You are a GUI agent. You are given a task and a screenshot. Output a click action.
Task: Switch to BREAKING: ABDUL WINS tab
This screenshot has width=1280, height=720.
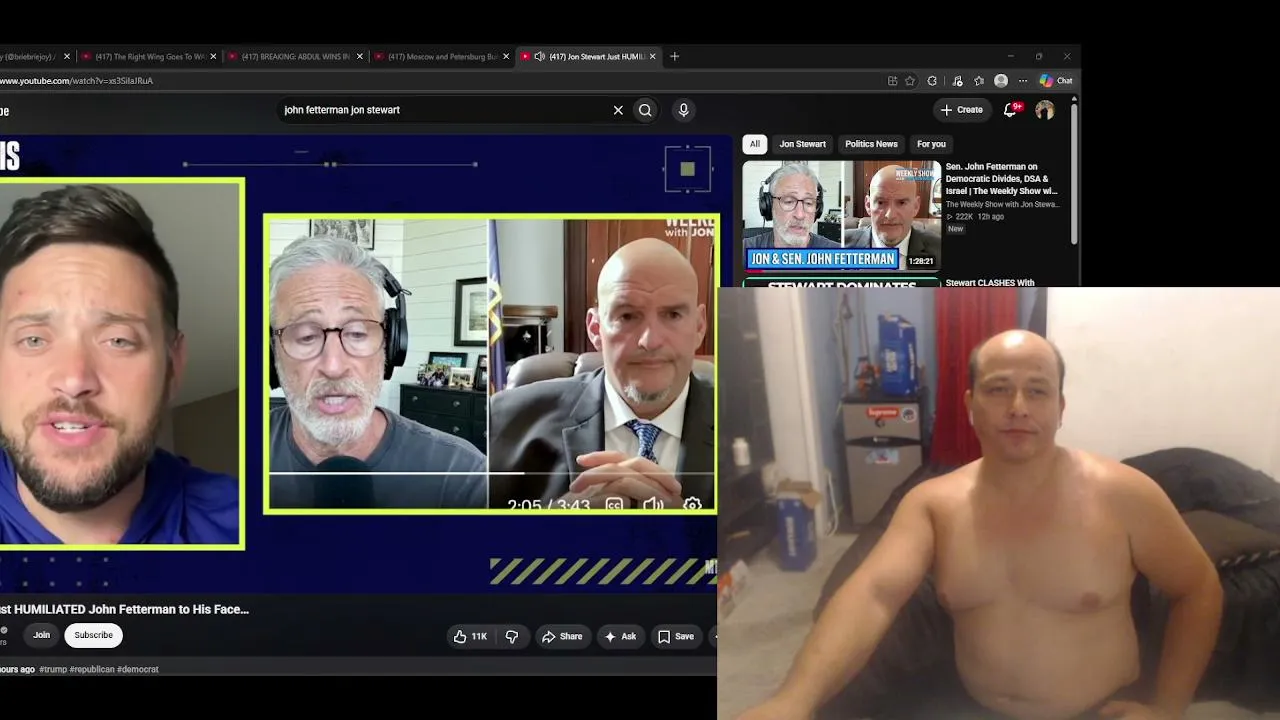pyautogui.click(x=296, y=57)
